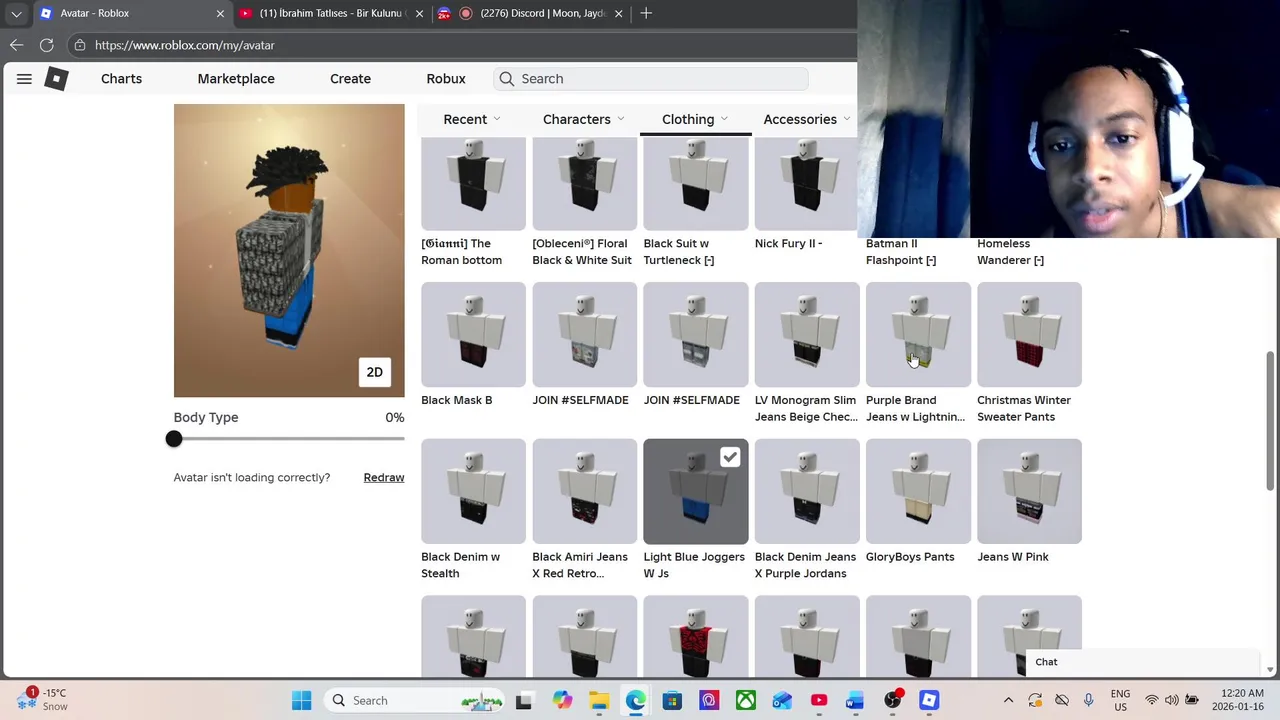Open Homeless Wanderer item link
The width and height of the screenshot is (1280, 720).
tap(1010, 252)
